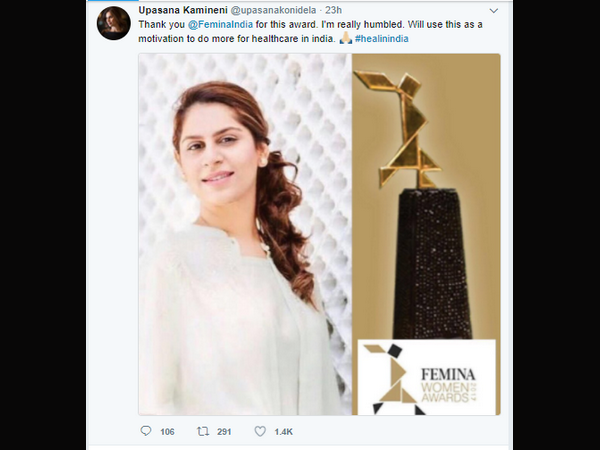Viewport: 600px width, 450px height.
Task: Select the Femina Women Awards logo
Action: (427, 375)
